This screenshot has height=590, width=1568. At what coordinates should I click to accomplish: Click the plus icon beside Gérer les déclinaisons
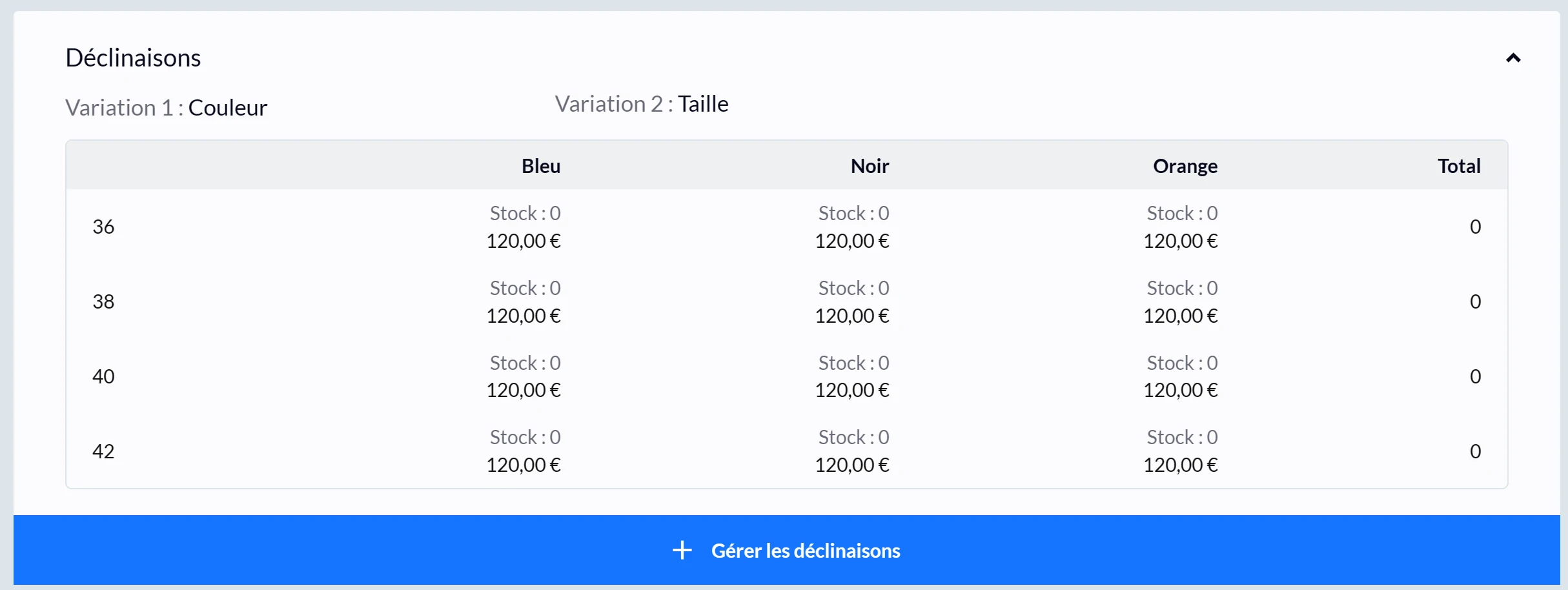[682, 551]
